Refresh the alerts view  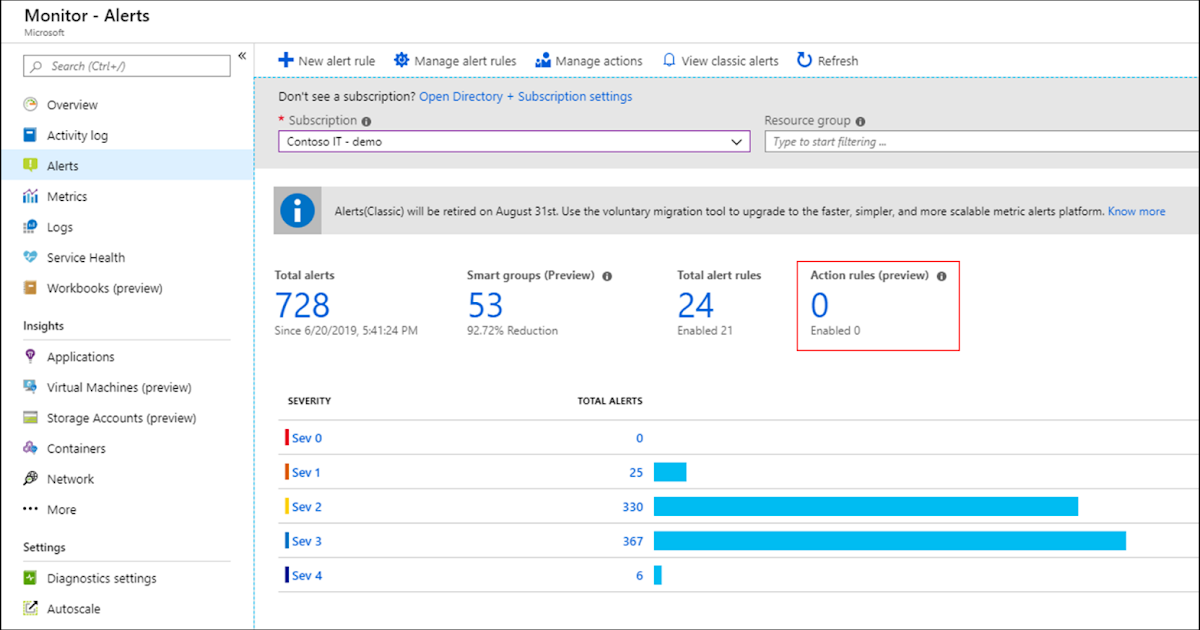click(x=827, y=60)
